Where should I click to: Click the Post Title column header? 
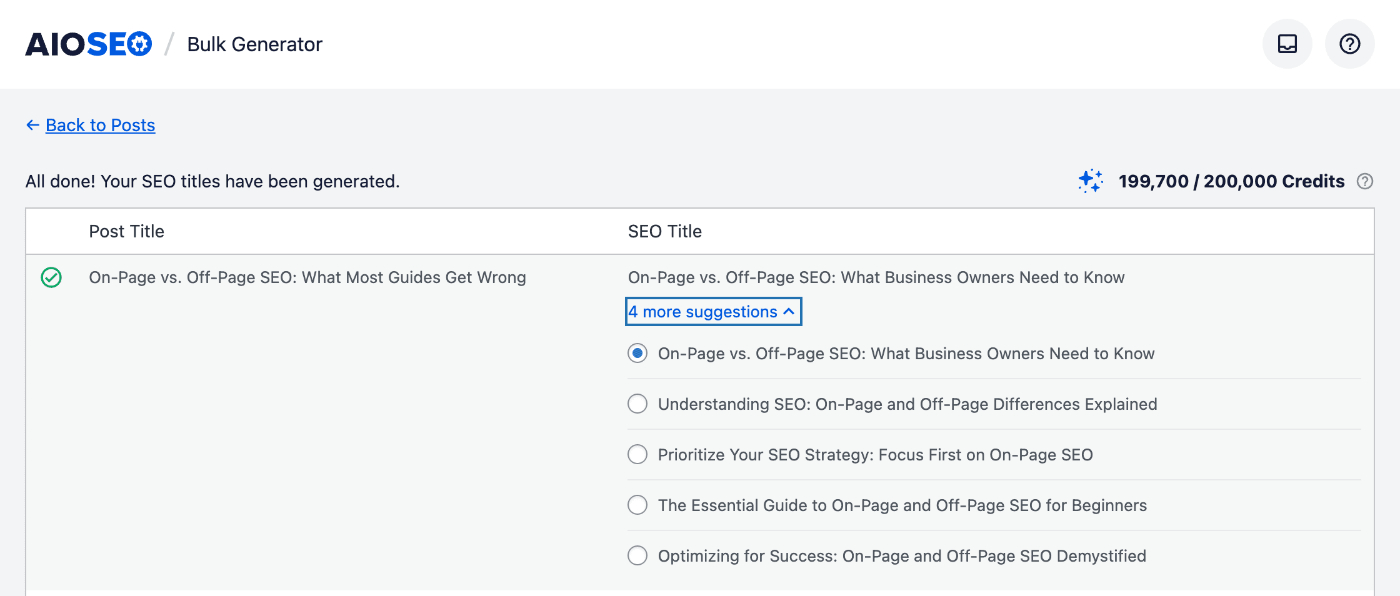[126, 231]
